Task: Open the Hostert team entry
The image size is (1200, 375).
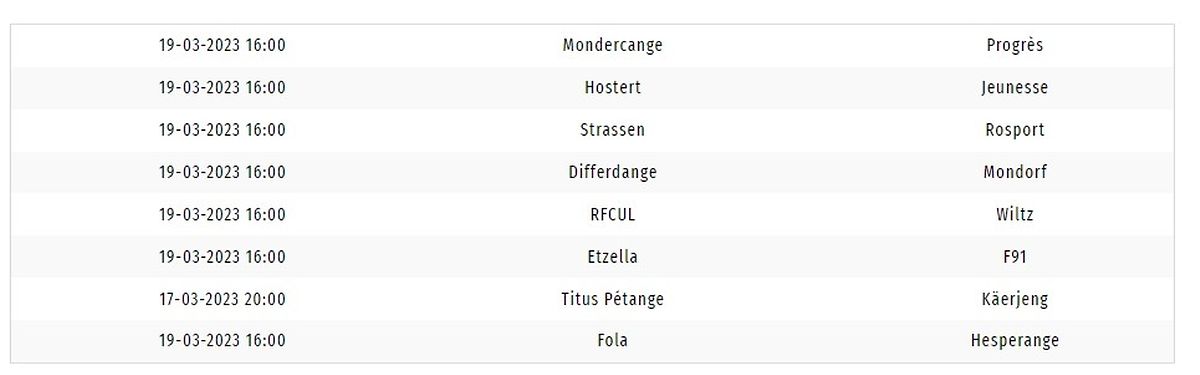Action: pos(612,87)
